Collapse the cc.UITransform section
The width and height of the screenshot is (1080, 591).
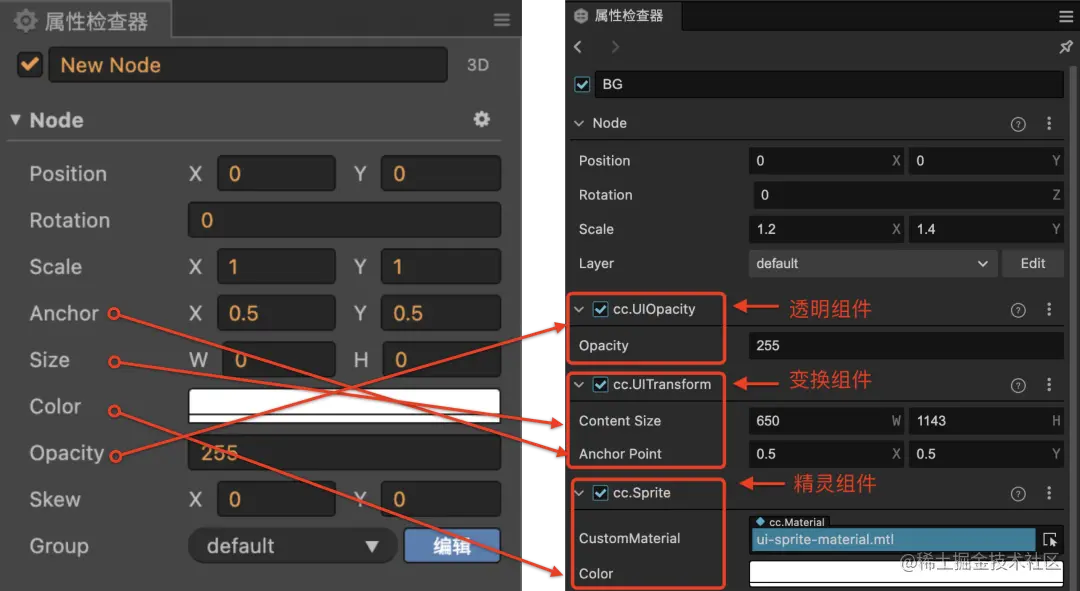tap(579, 384)
